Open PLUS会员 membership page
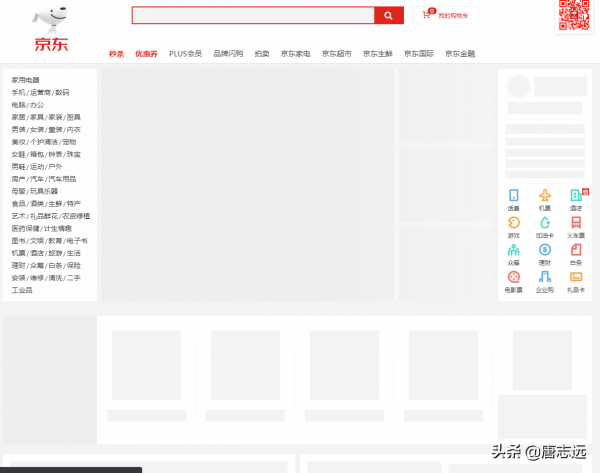Viewport: 600px width, 473px height. click(186, 54)
